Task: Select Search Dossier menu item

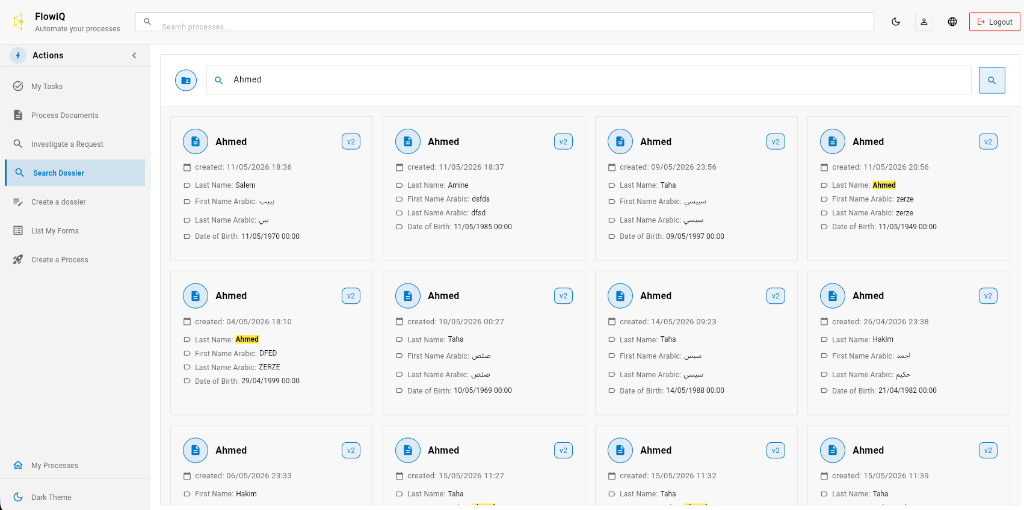Action: [75, 173]
